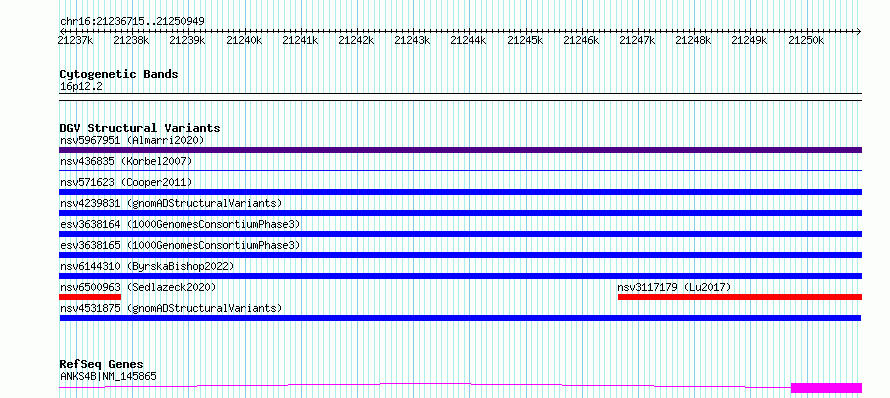Image resolution: width=890 pixels, height=398 pixels.
Task: Open variant label nsv4531875 (gnomADStructuralVariants)
Action: point(171,308)
